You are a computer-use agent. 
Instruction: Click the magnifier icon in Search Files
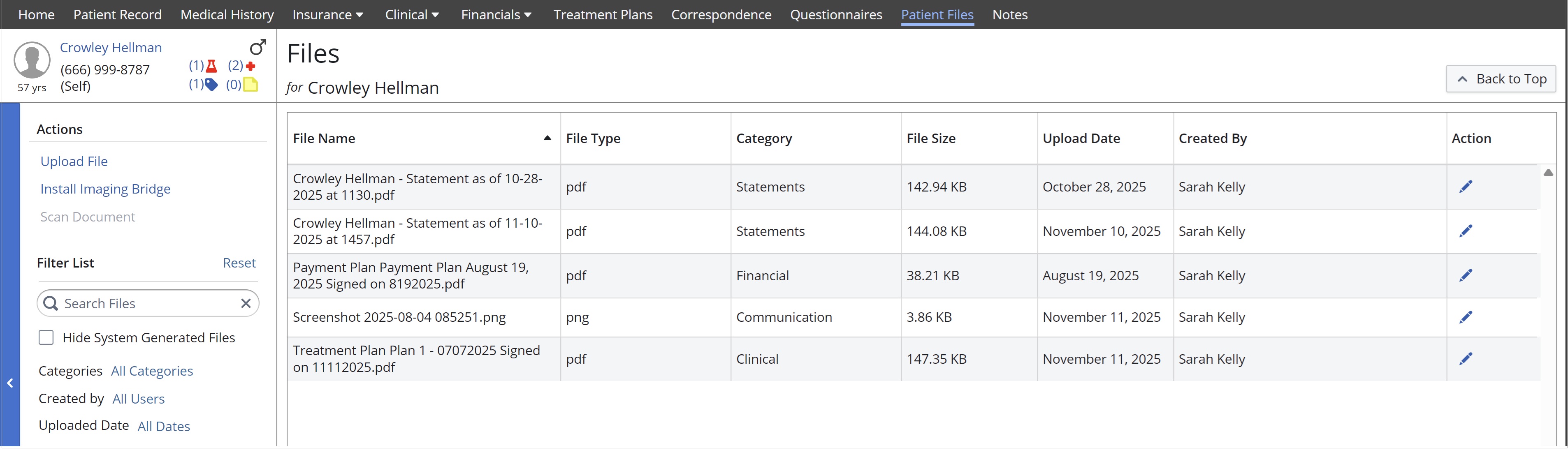pyautogui.click(x=51, y=303)
